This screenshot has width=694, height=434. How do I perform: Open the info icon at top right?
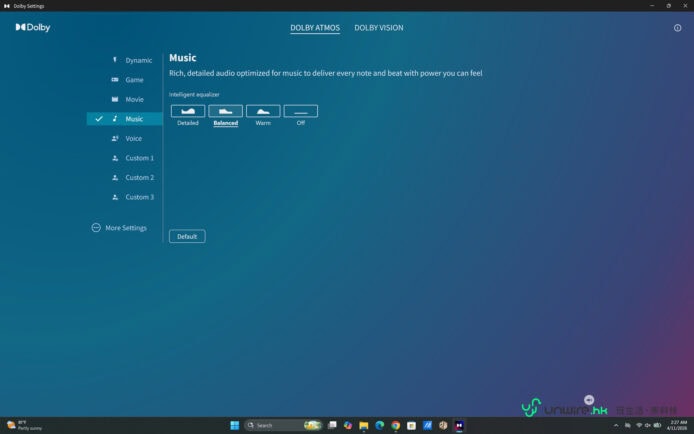click(677, 28)
